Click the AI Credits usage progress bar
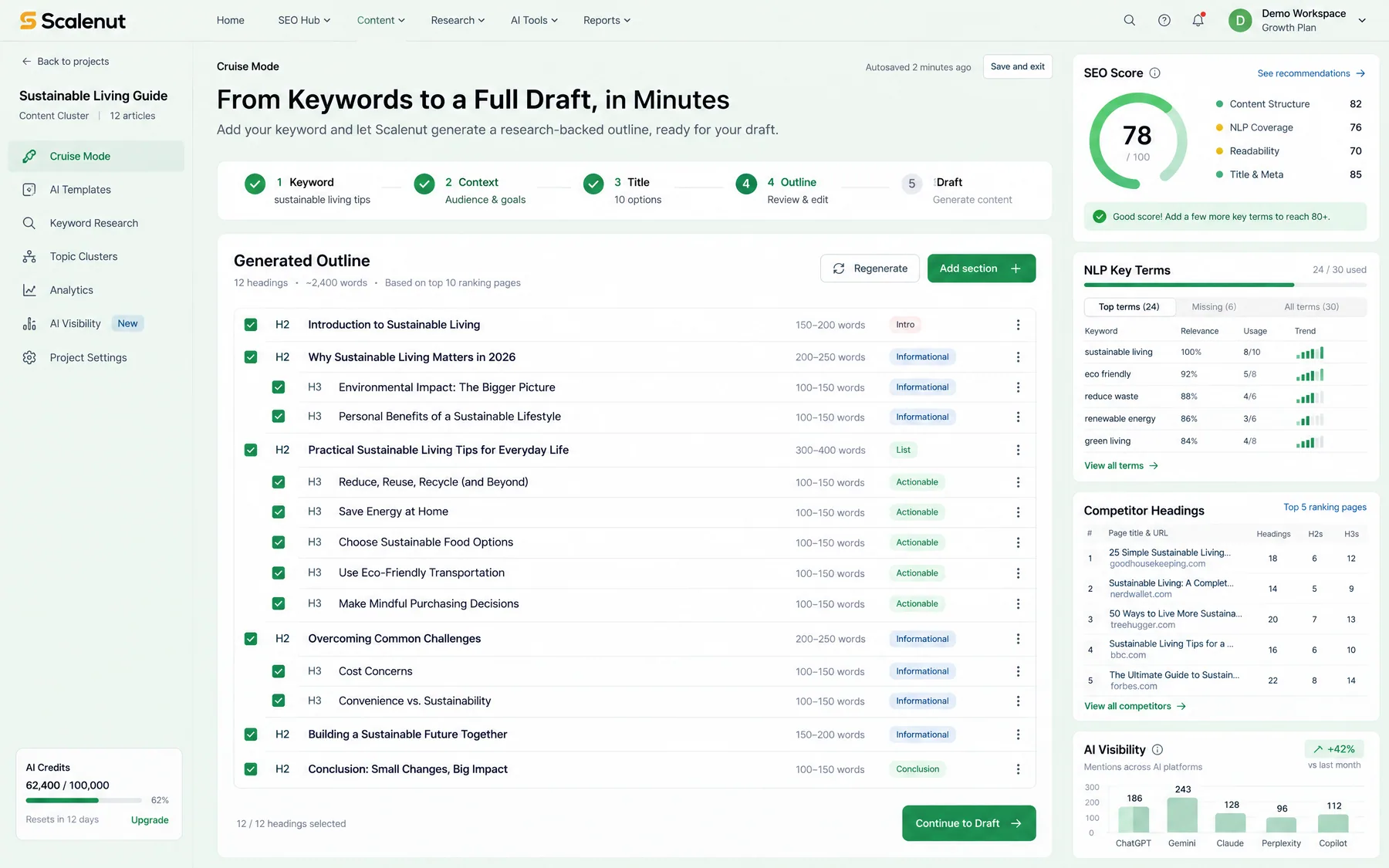Viewport: 1389px width, 868px height. point(83,800)
